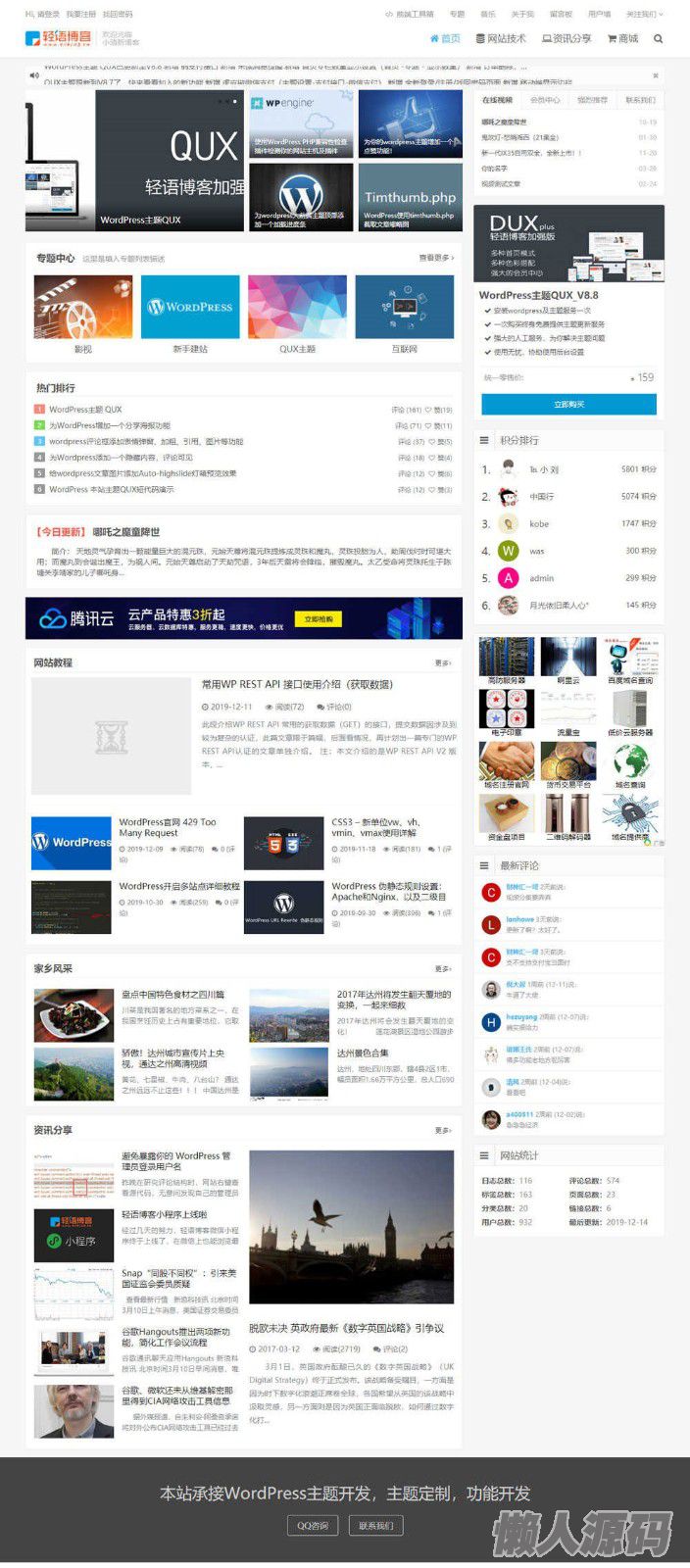Close the announcement ticker bar
The height and width of the screenshot is (1568, 690).
656,75
